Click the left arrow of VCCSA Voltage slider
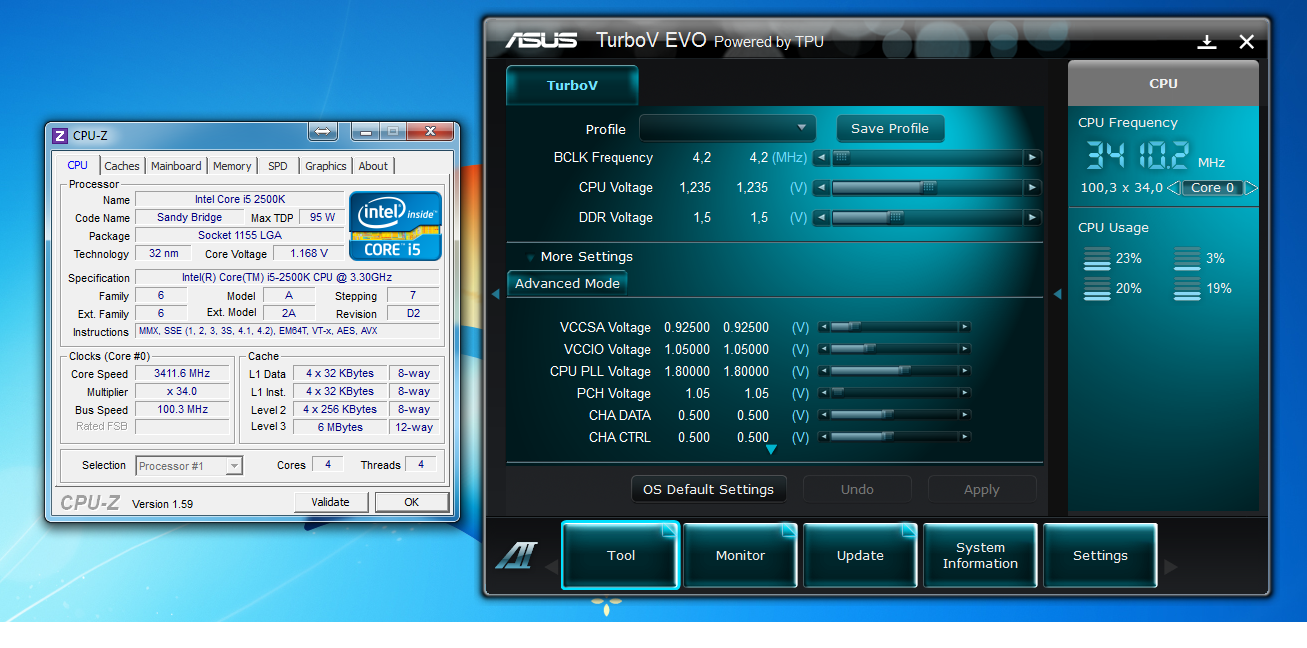This screenshot has width=1307, height=648. click(x=823, y=327)
